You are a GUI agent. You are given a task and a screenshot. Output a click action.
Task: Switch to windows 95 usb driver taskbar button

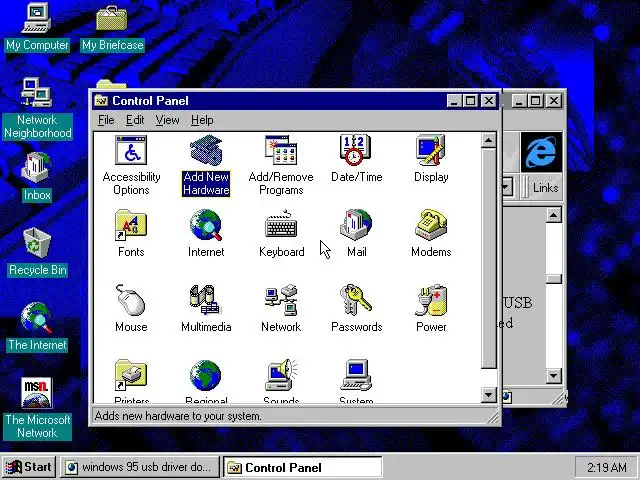pyautogui.click(x=140, y=467)
